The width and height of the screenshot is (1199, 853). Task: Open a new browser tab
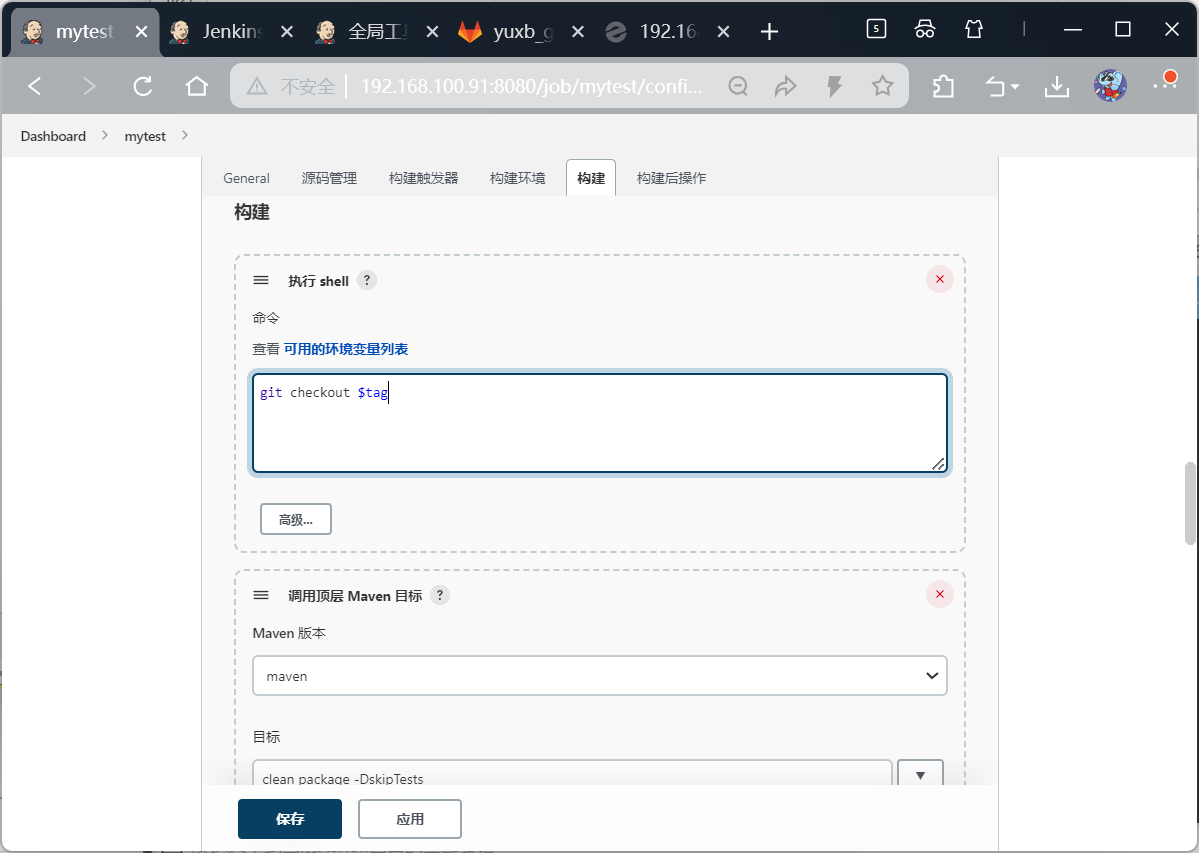pos(769,31)
